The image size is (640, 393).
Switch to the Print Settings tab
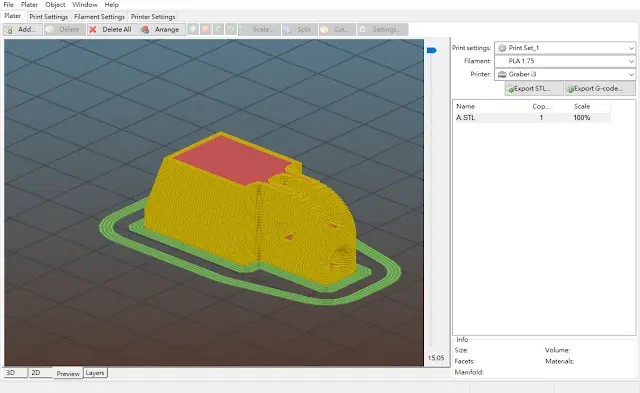[x=49, y=17]
